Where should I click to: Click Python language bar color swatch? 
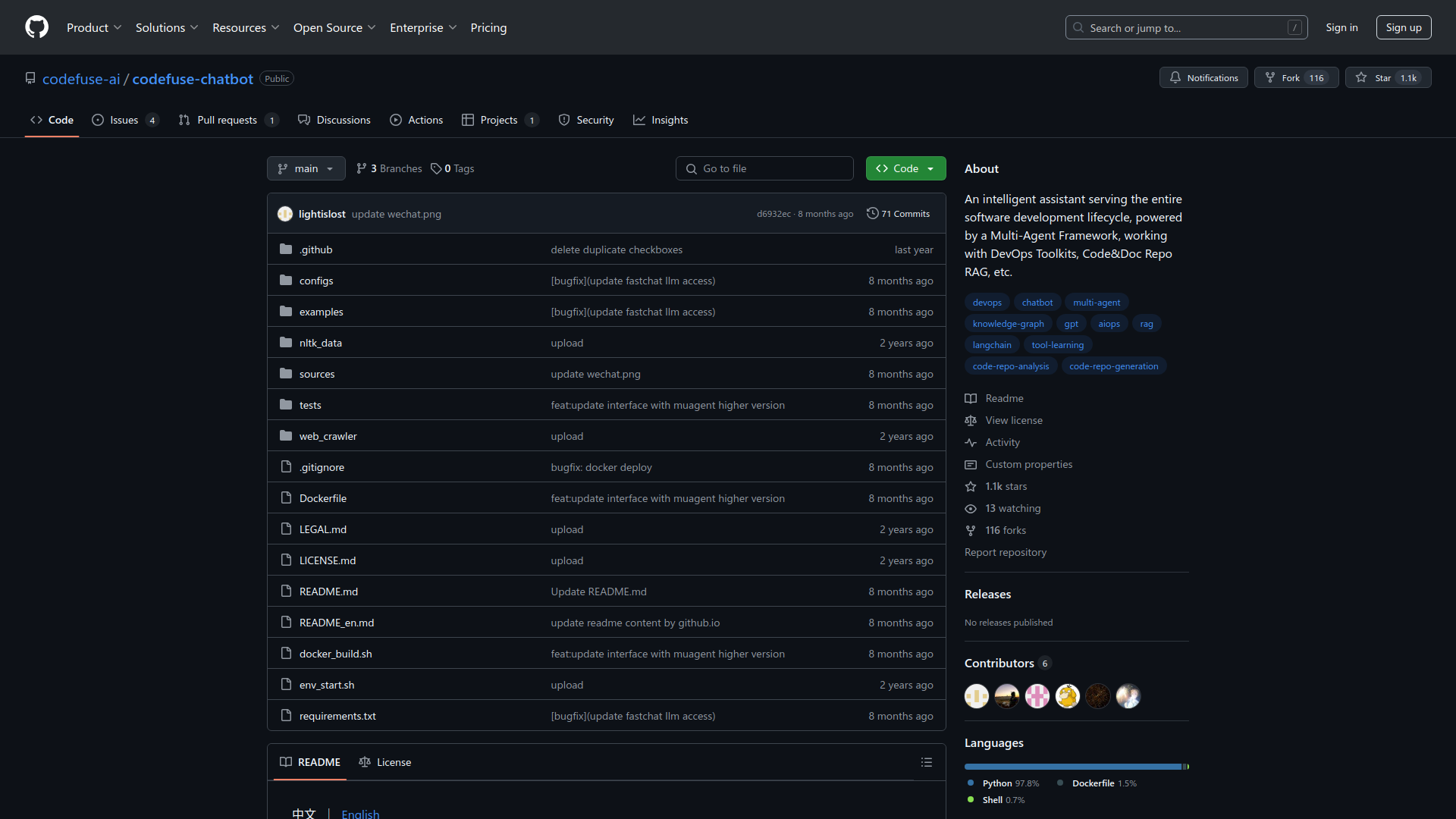point(971,783)
